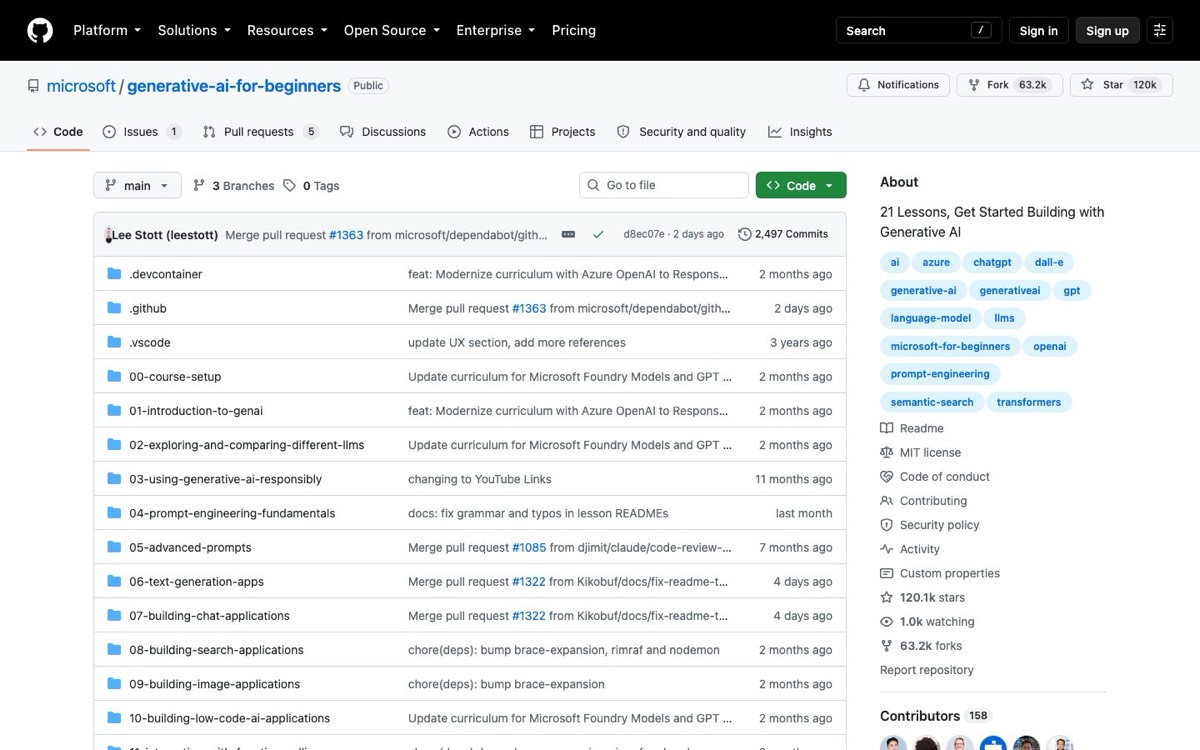The width and height of the screenshot is (1200, 750).
Task: Switch to the Issues tab
Action: click(x=141, y=132)
